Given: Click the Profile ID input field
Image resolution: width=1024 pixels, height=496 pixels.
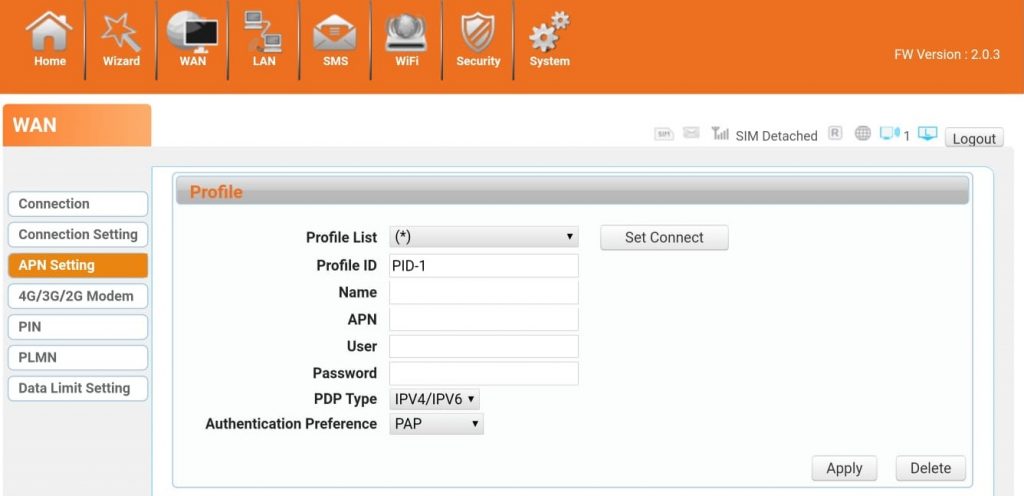Looking at the screenshot, I should click(483, 266).
